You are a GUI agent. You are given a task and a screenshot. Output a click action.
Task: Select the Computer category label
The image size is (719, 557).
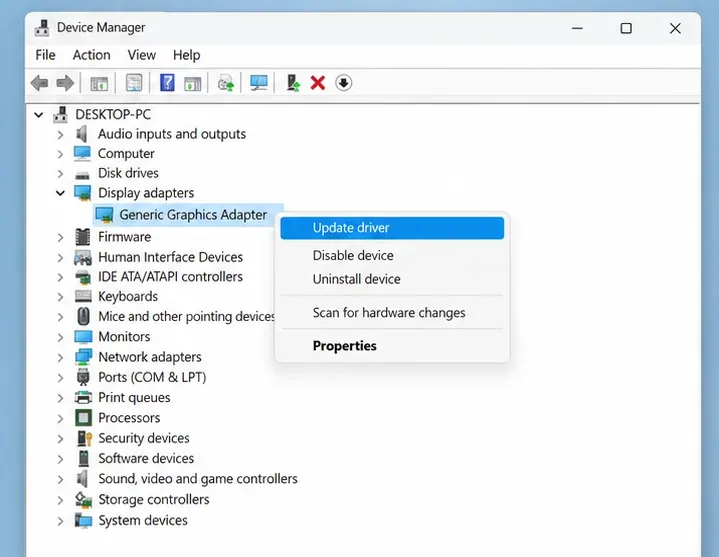[x=126, y=154]
